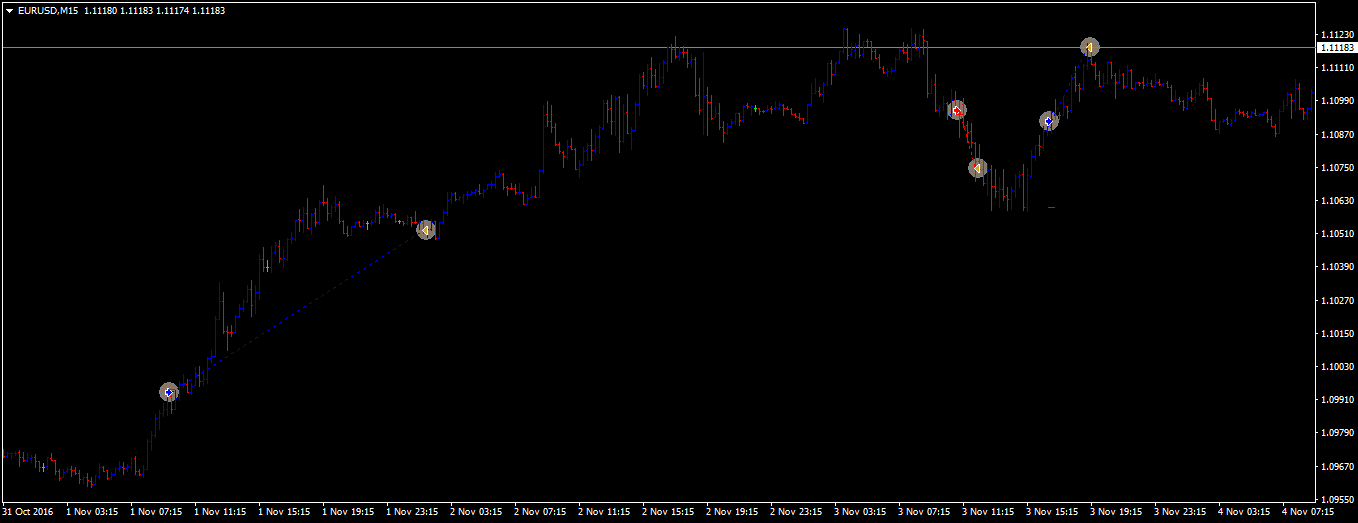Select the blue buy arrow near 1.09910
Screen dimensions: 1358x523
[x=169, y=393]
